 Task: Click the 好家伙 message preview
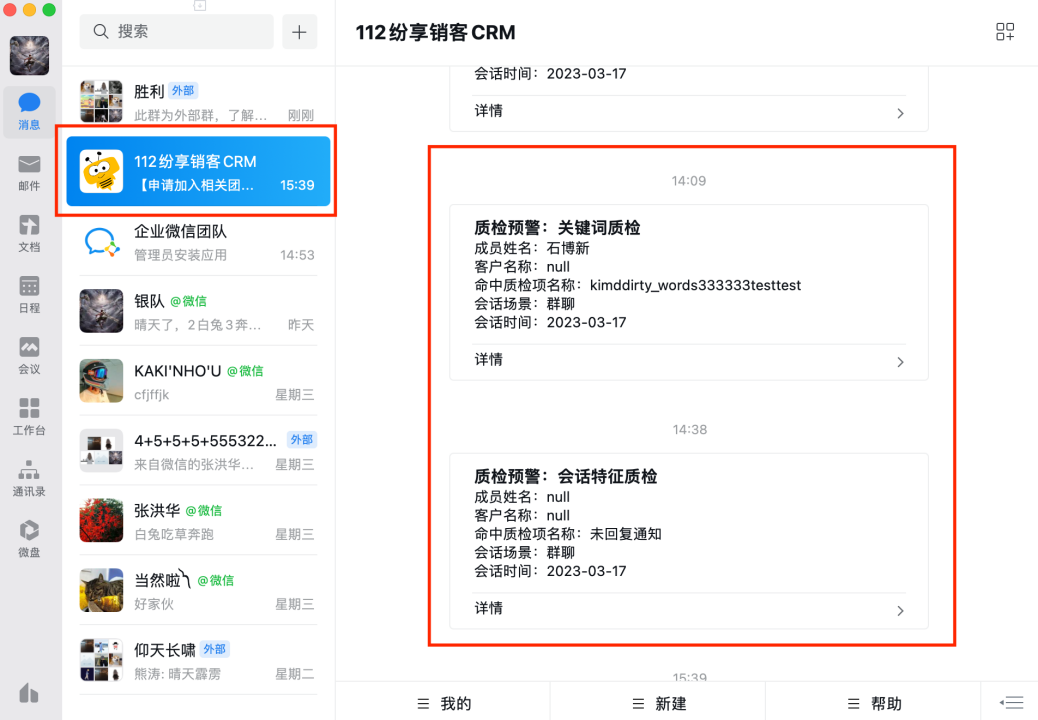pos(154,604)
